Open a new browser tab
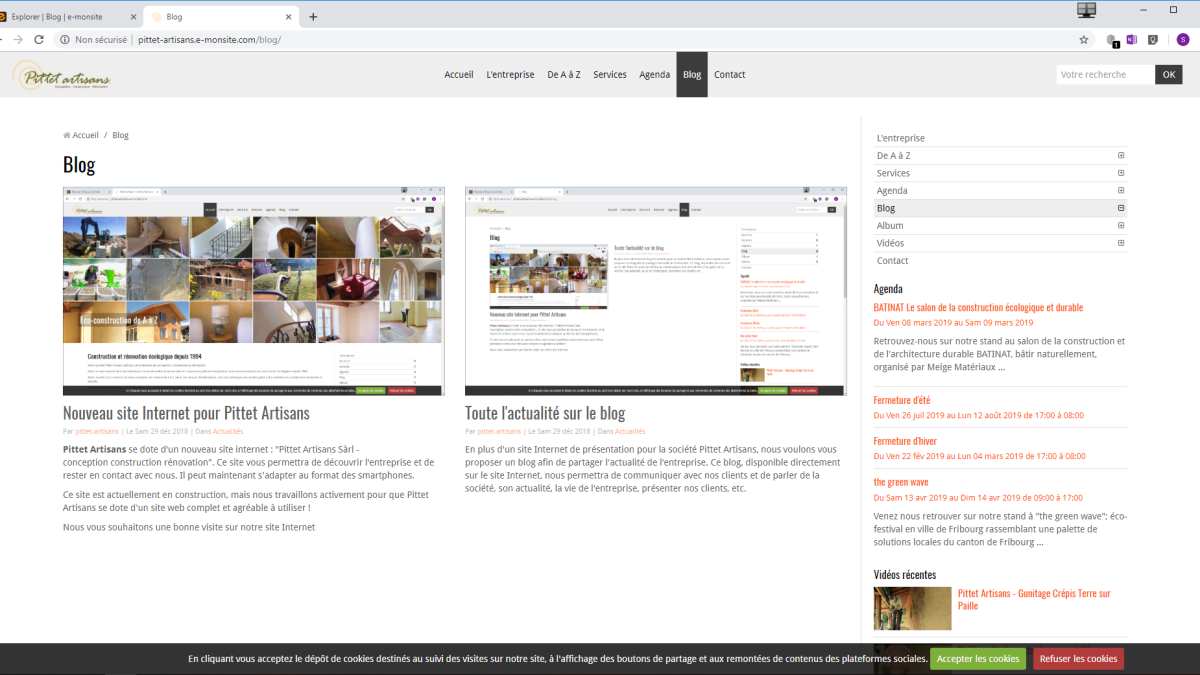This screenshot has height=675, width=1200. (x=313, y=17)
